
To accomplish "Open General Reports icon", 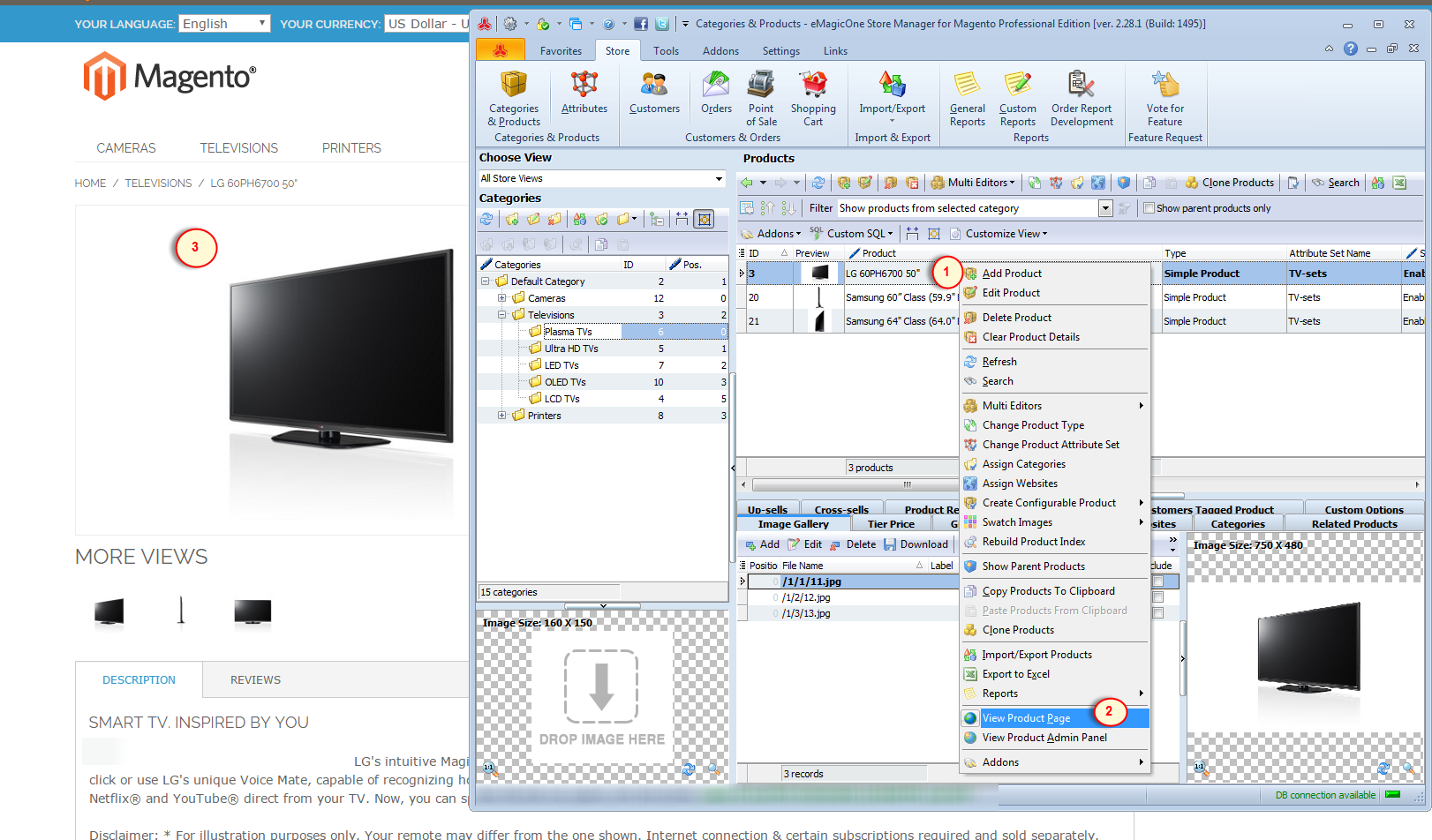I will point(967,99).
